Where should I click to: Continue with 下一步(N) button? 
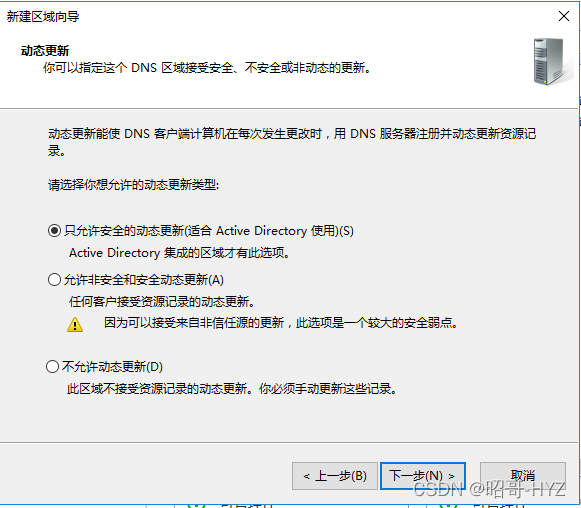click(x=422, y=476)
